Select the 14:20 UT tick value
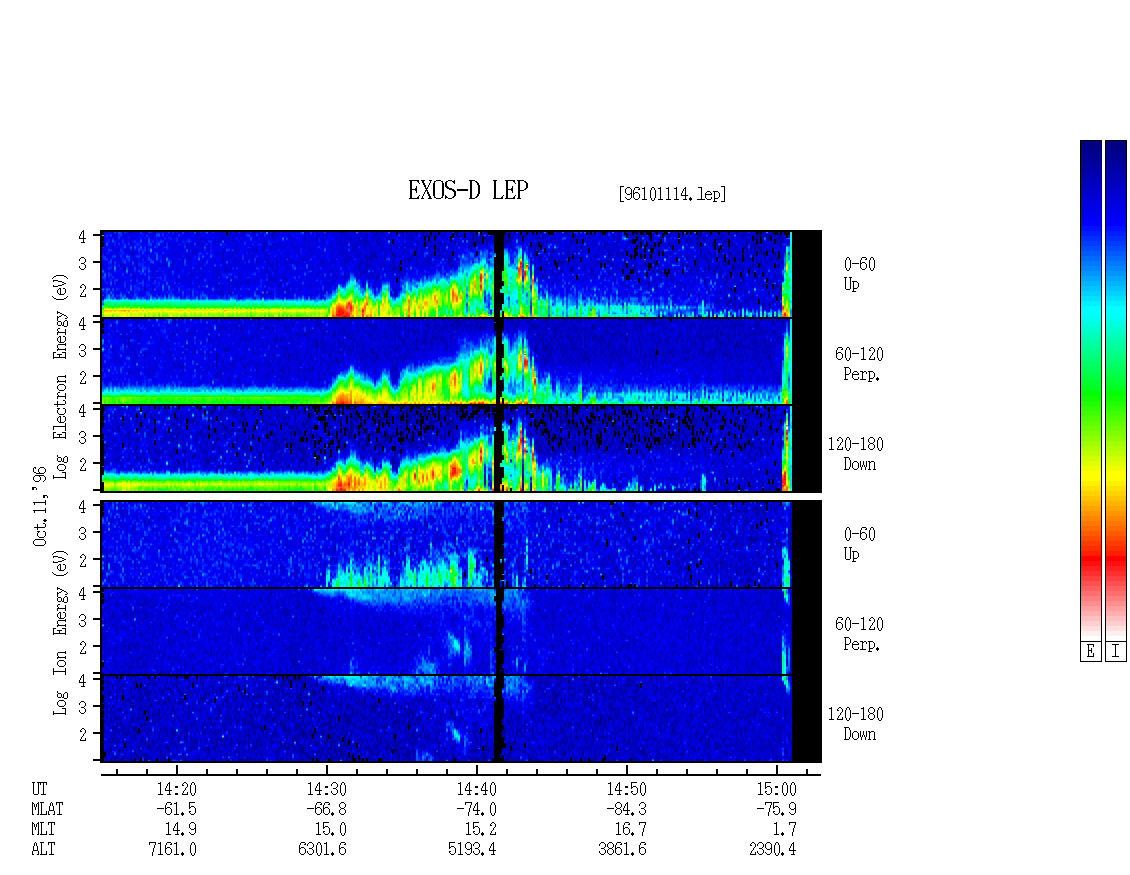Screen dimensions: 1130x875 [177, 789]
